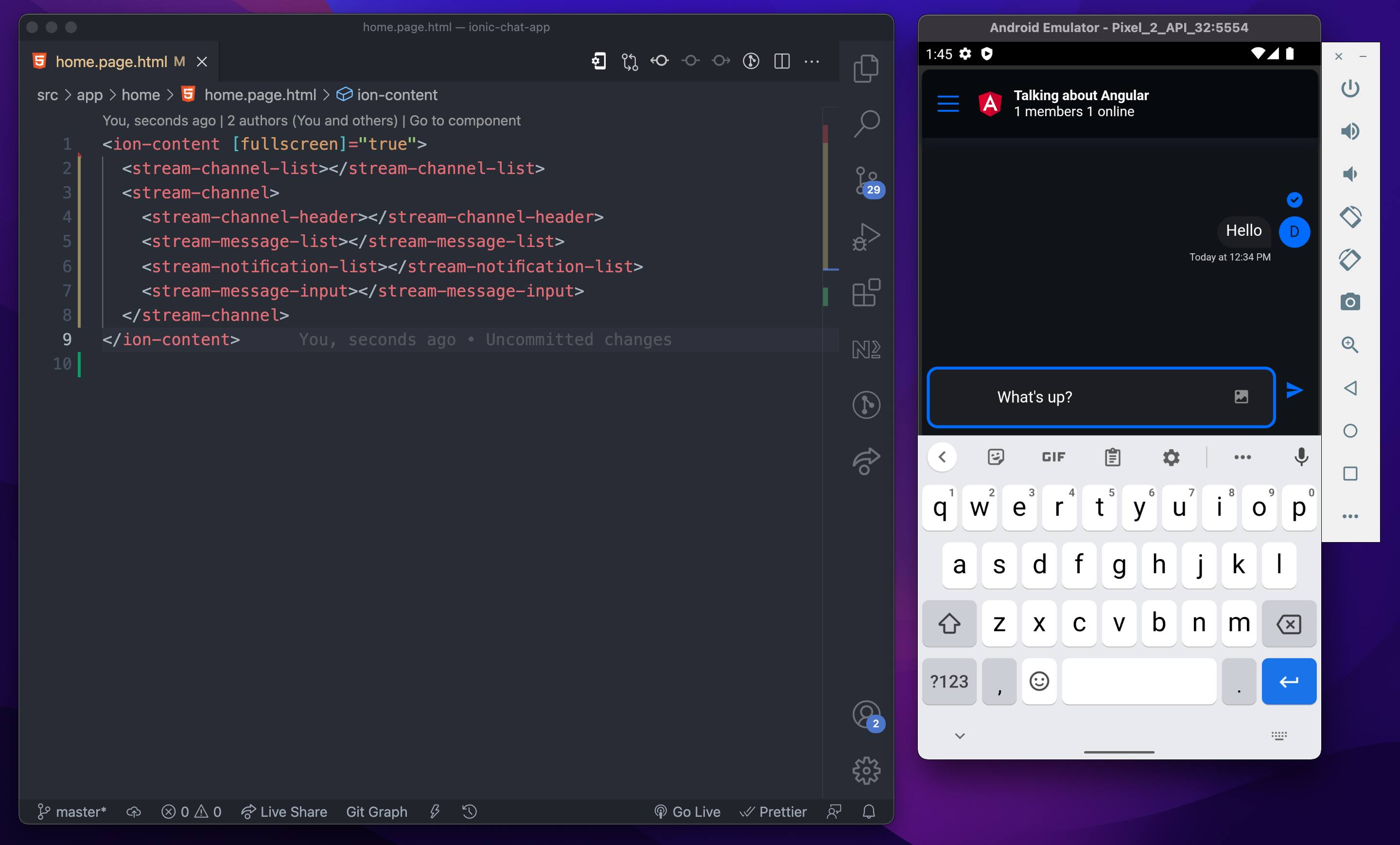Send the message with the blue arrow
The width and height of the screenshot is (1400, 845).
pyautogui.click(x=1295, y=390)
